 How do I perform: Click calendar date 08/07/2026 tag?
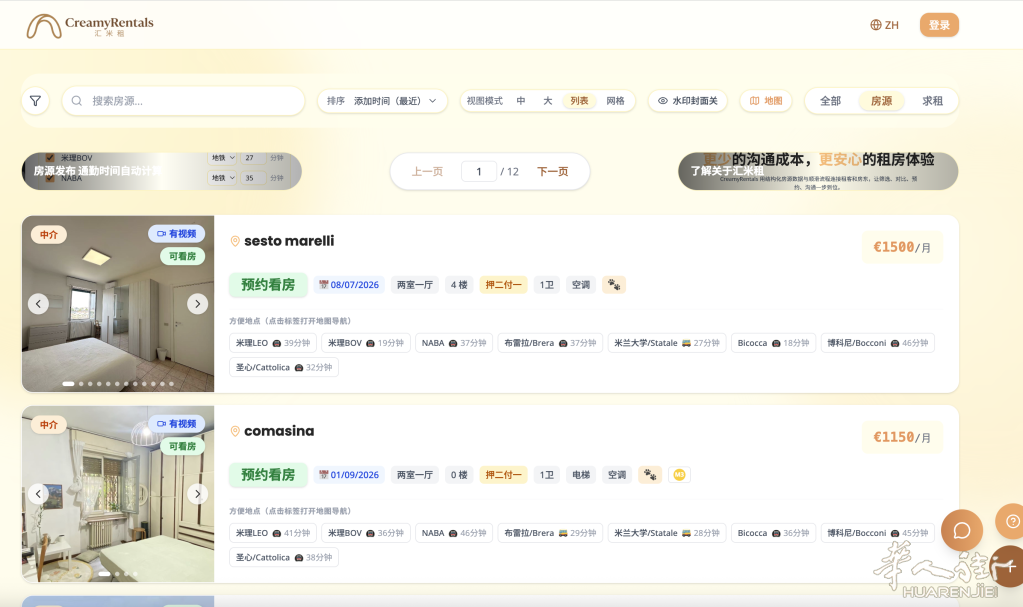(349, 285)
